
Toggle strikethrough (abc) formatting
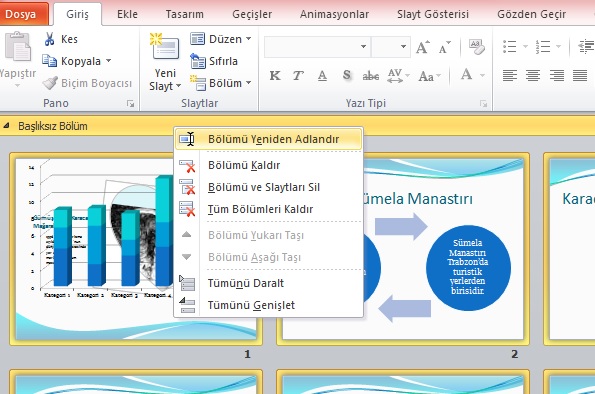coord(370,76)
